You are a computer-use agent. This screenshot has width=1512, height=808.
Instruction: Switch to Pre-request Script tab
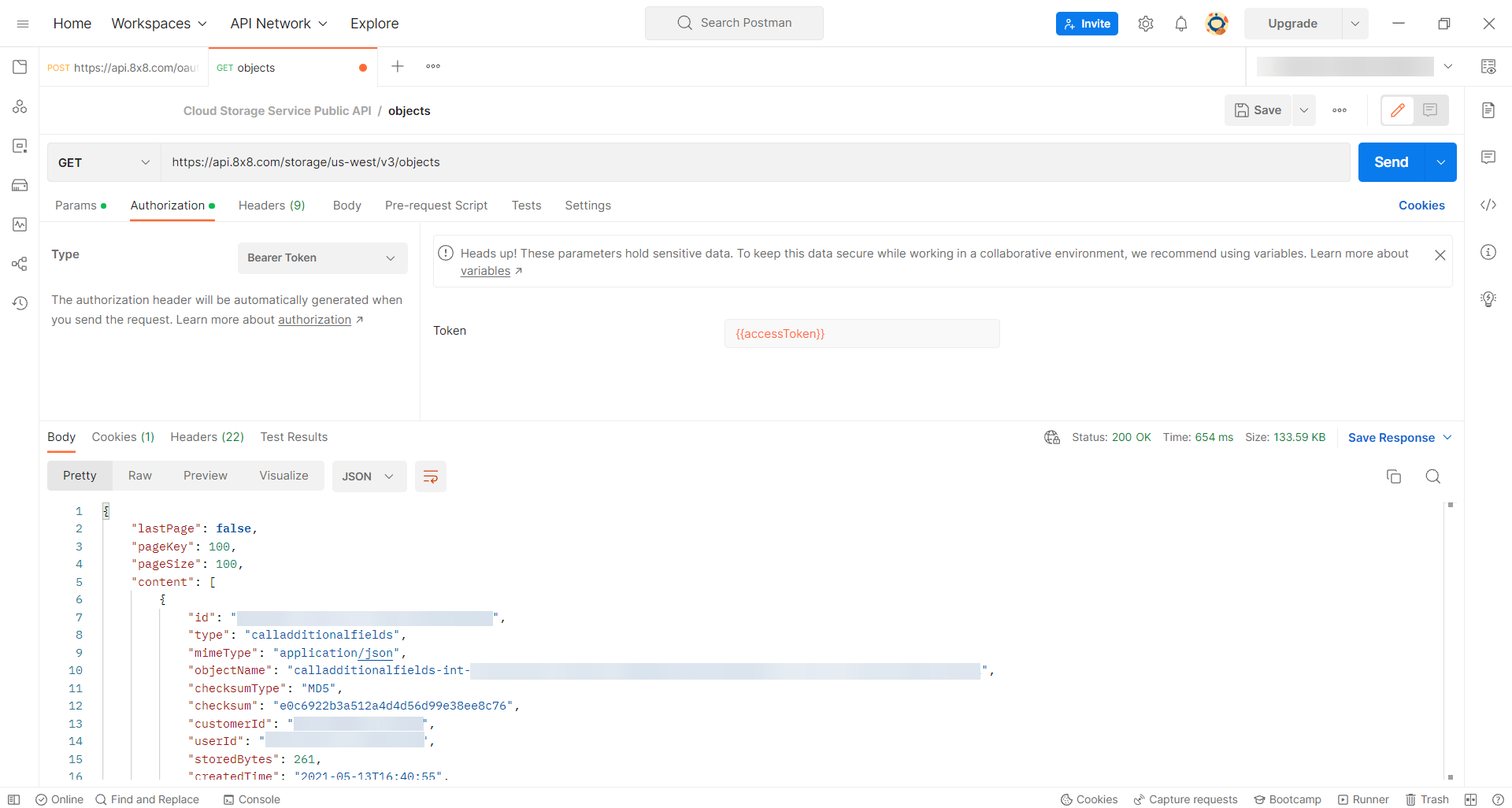click(x=436, y=206)
